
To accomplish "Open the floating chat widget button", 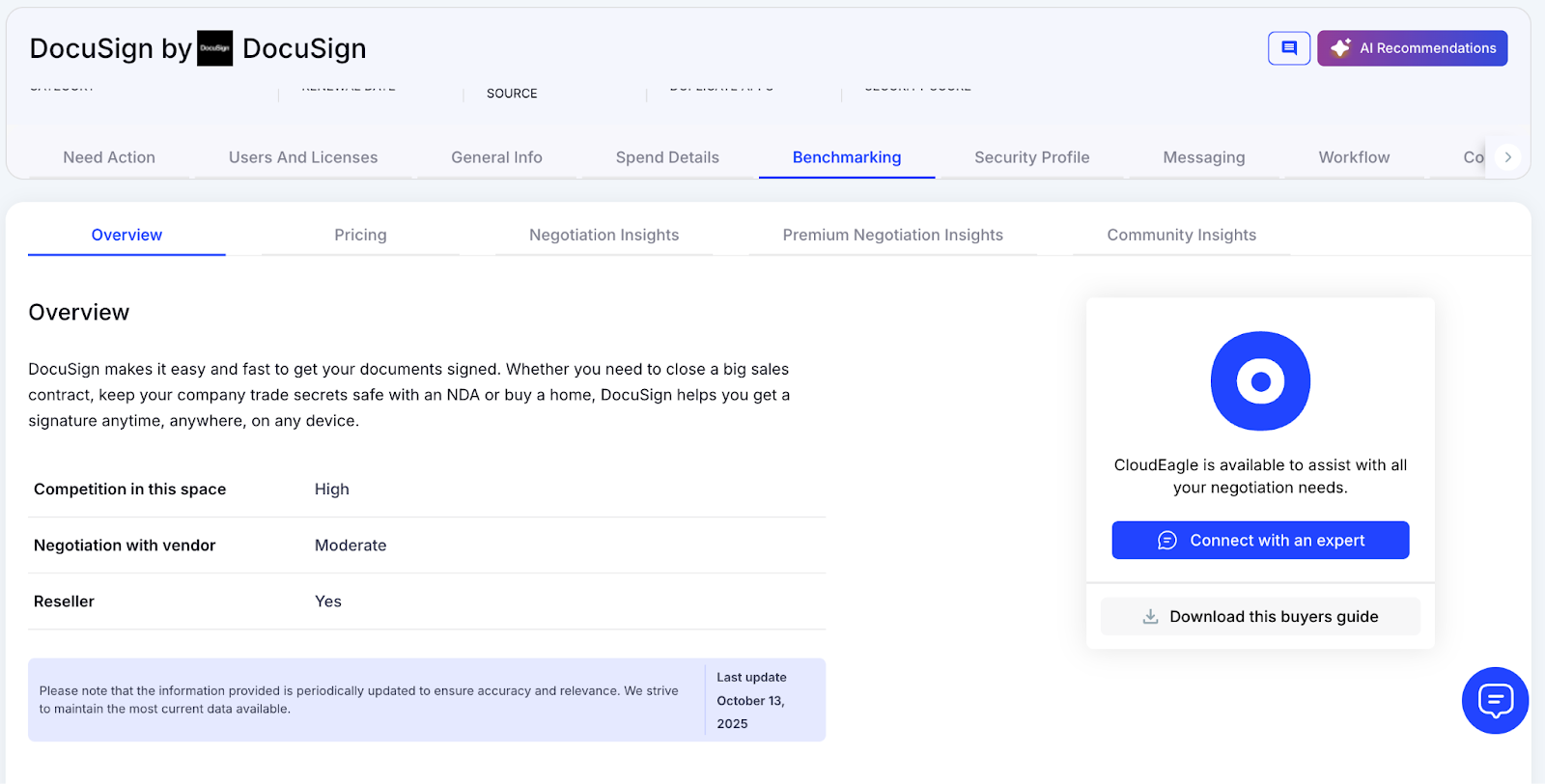I will (1495, 700).
